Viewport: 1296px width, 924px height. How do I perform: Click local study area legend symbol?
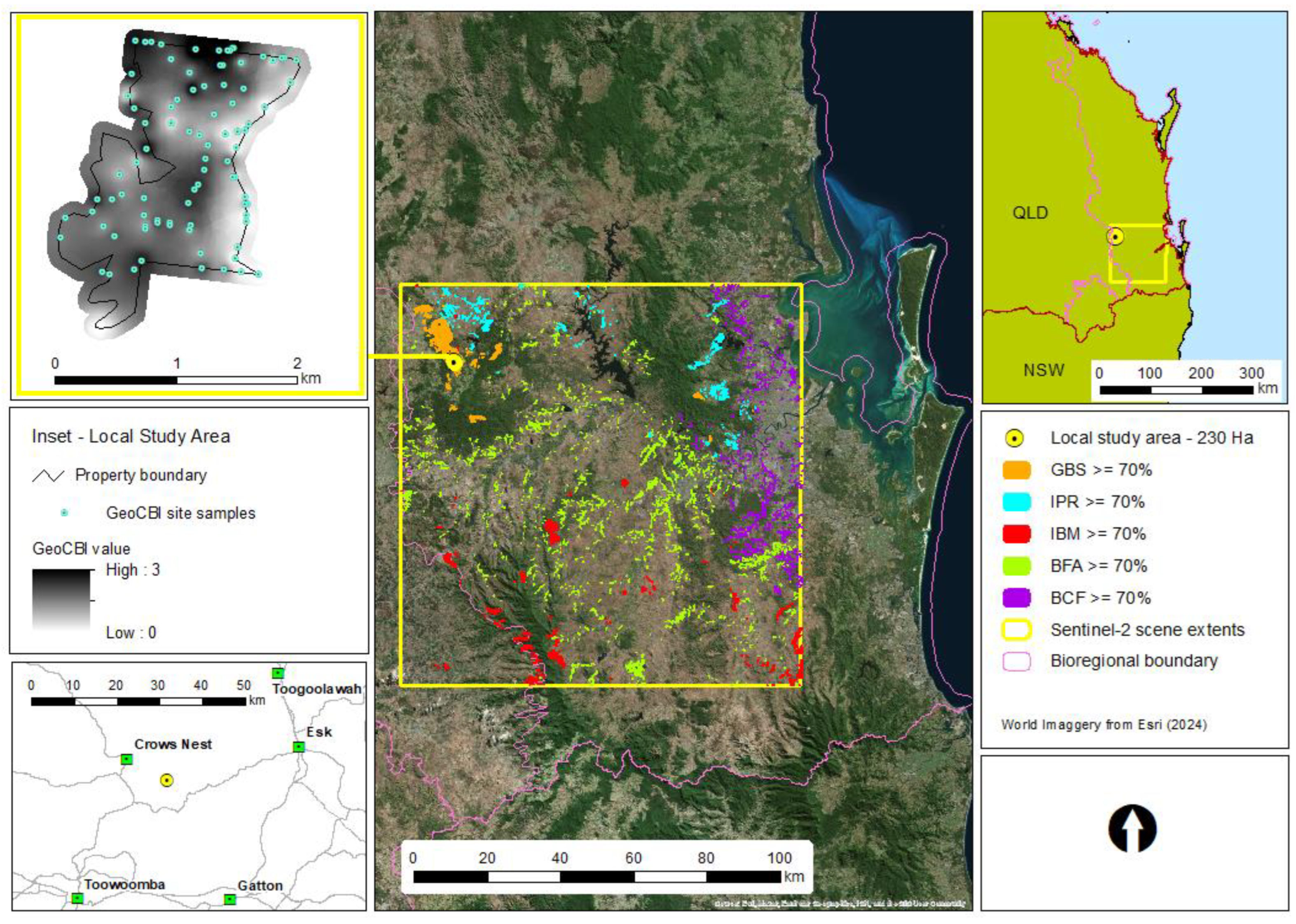(1015, 439)
